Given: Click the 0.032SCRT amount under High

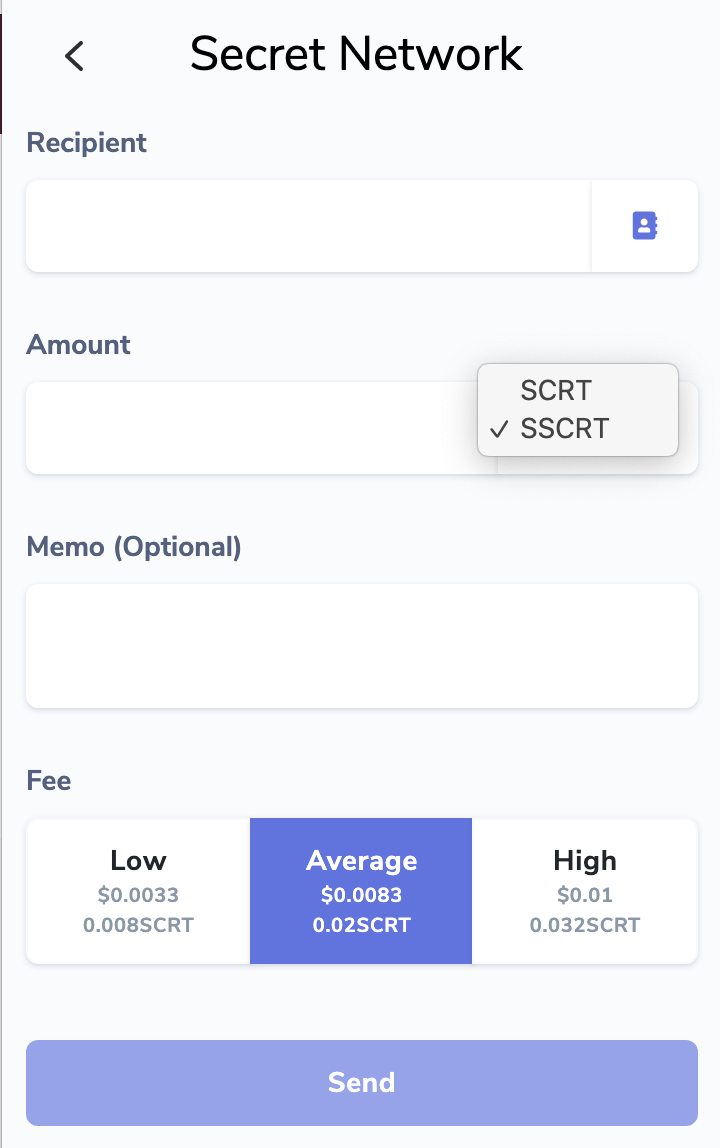Looking at the screenshot, I should (584, 925).
